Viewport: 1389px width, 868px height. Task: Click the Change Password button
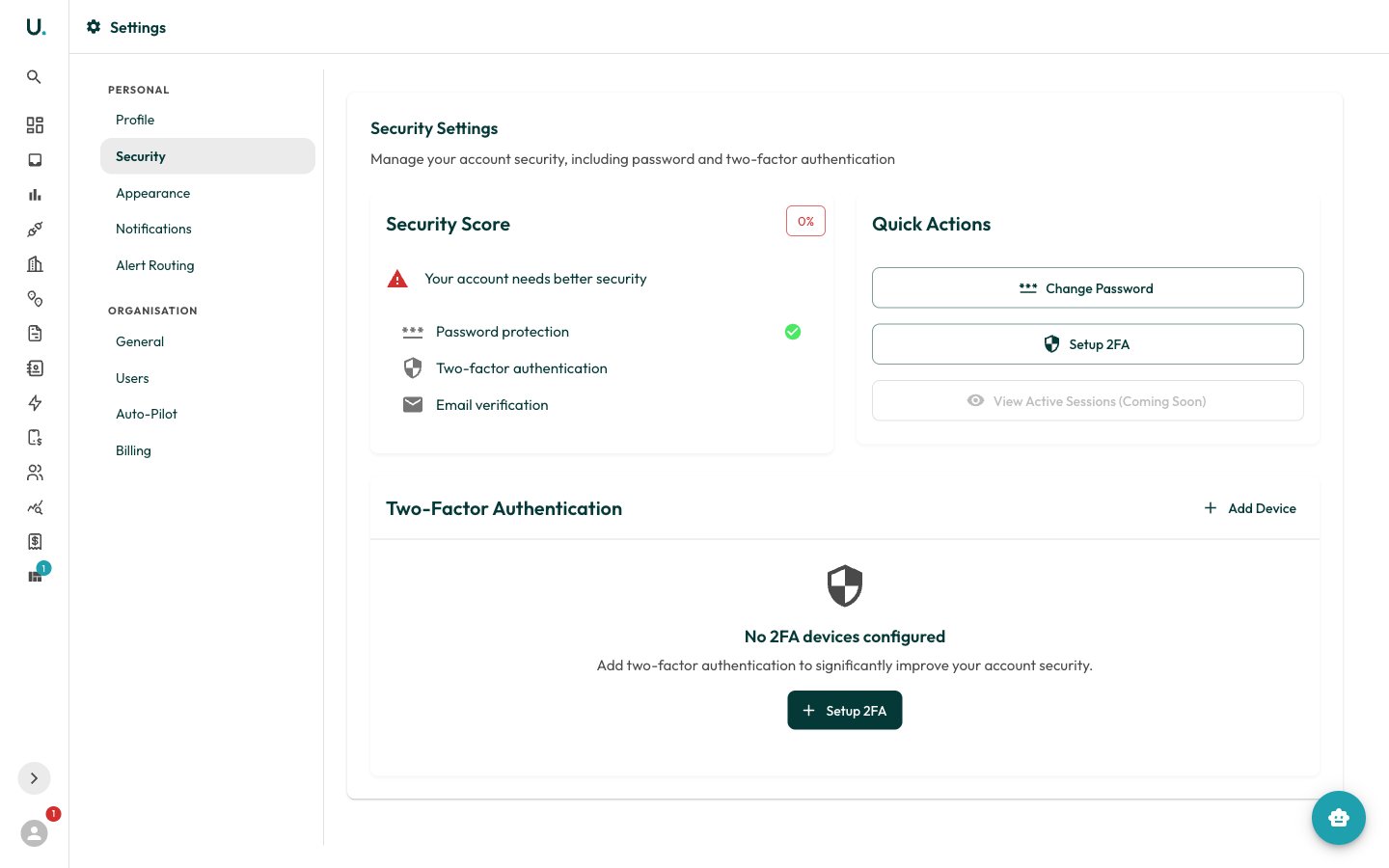(x=1088, y=287)
